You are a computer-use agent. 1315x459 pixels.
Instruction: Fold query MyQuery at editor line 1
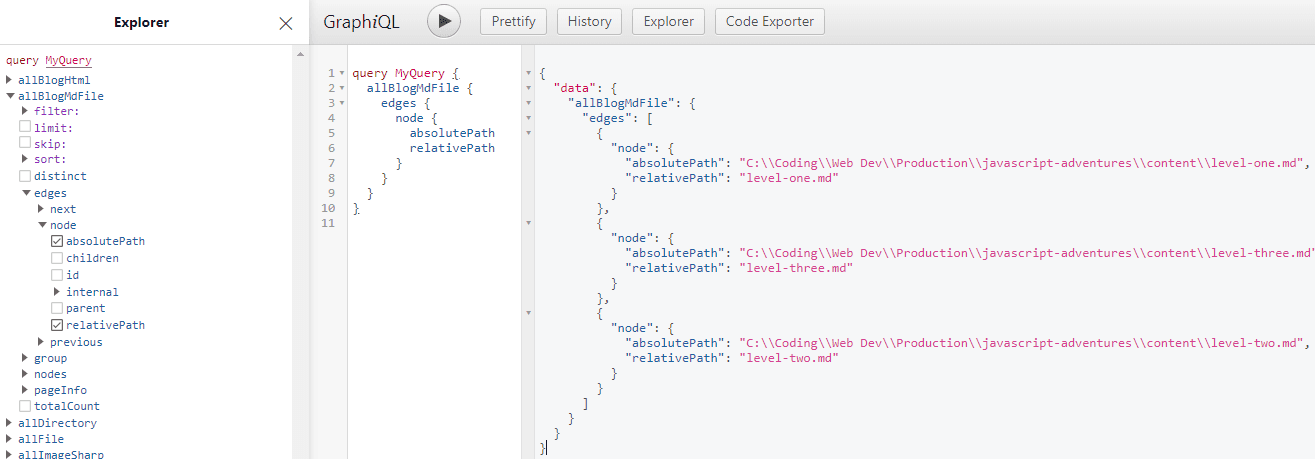[x=342, y=74]
